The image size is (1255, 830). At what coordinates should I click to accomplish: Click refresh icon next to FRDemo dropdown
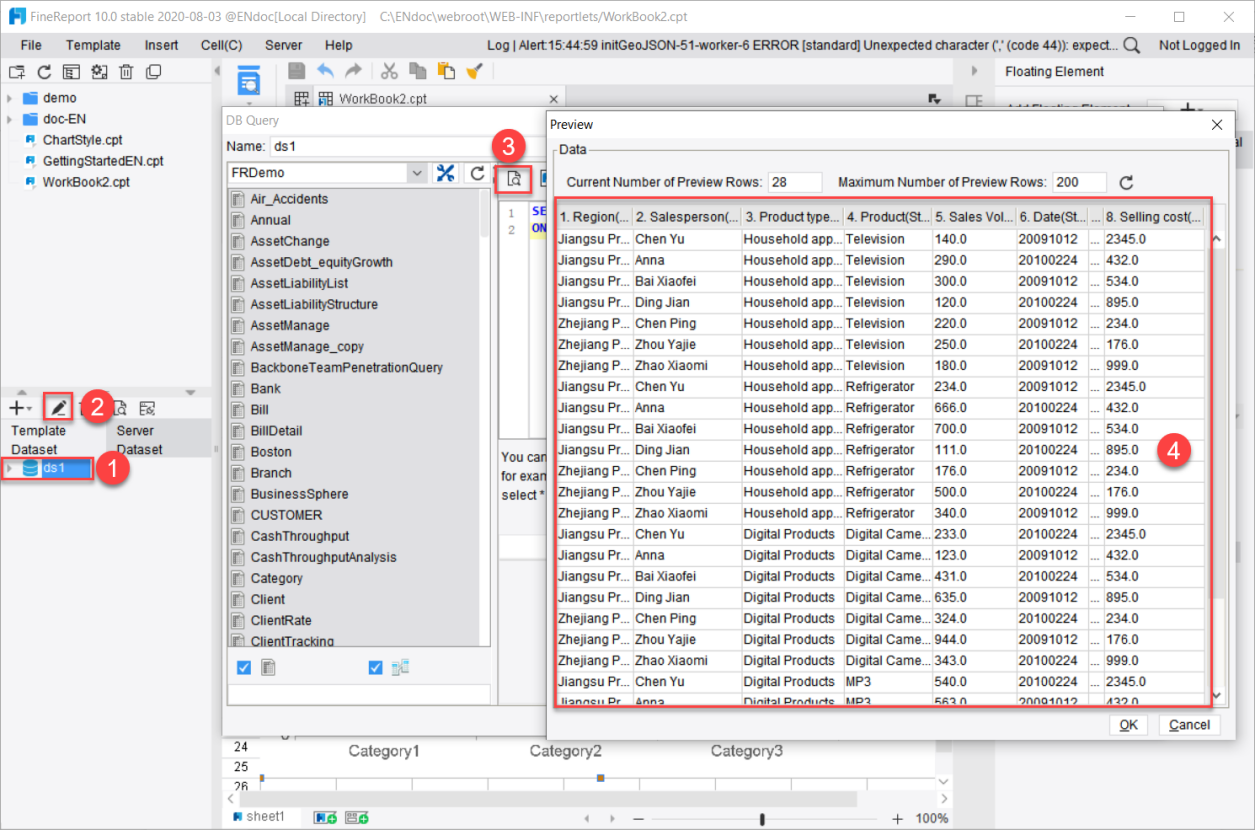(478, 173)
